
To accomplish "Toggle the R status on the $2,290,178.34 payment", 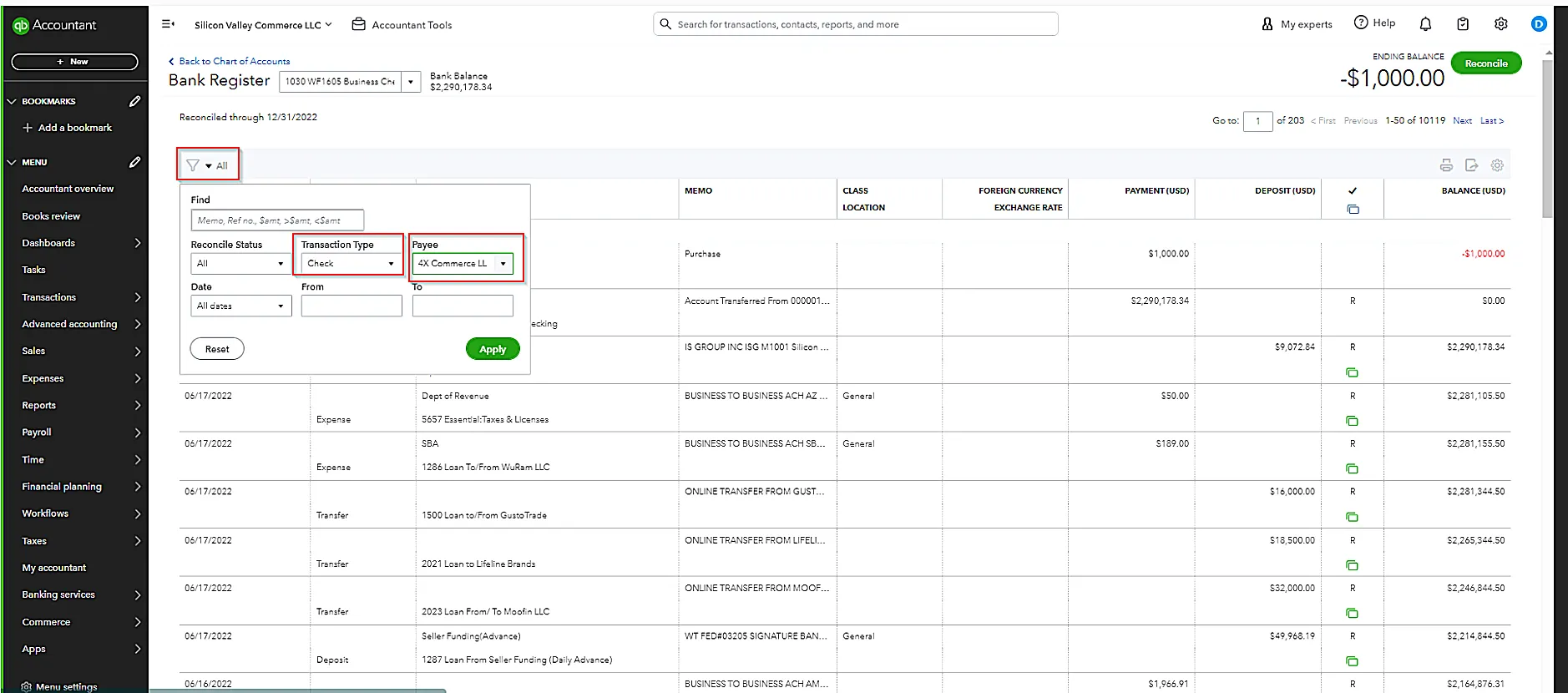I will [1353, 301].
